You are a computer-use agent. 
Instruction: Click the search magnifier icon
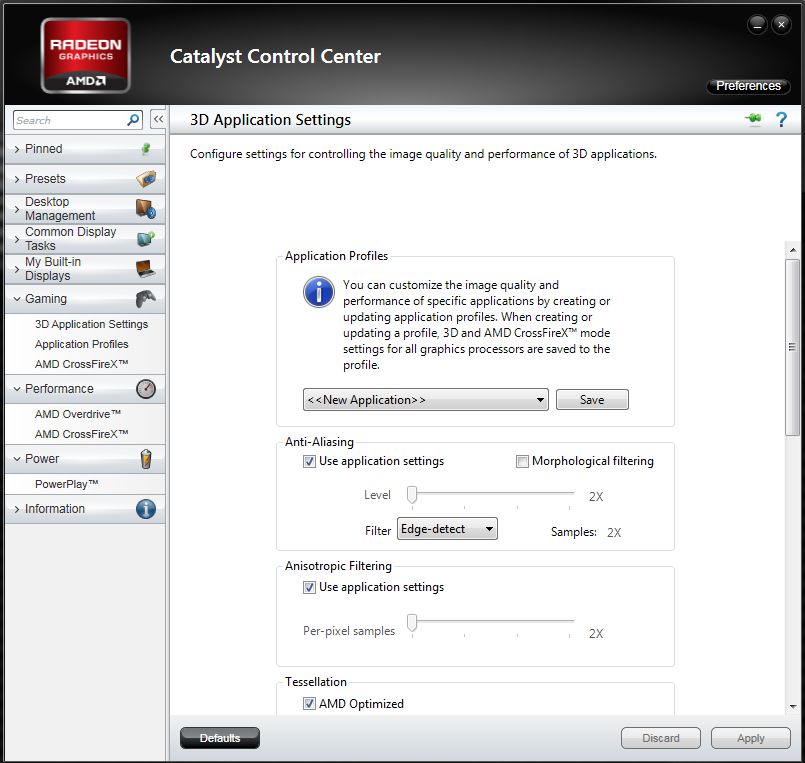coord(133,120)
